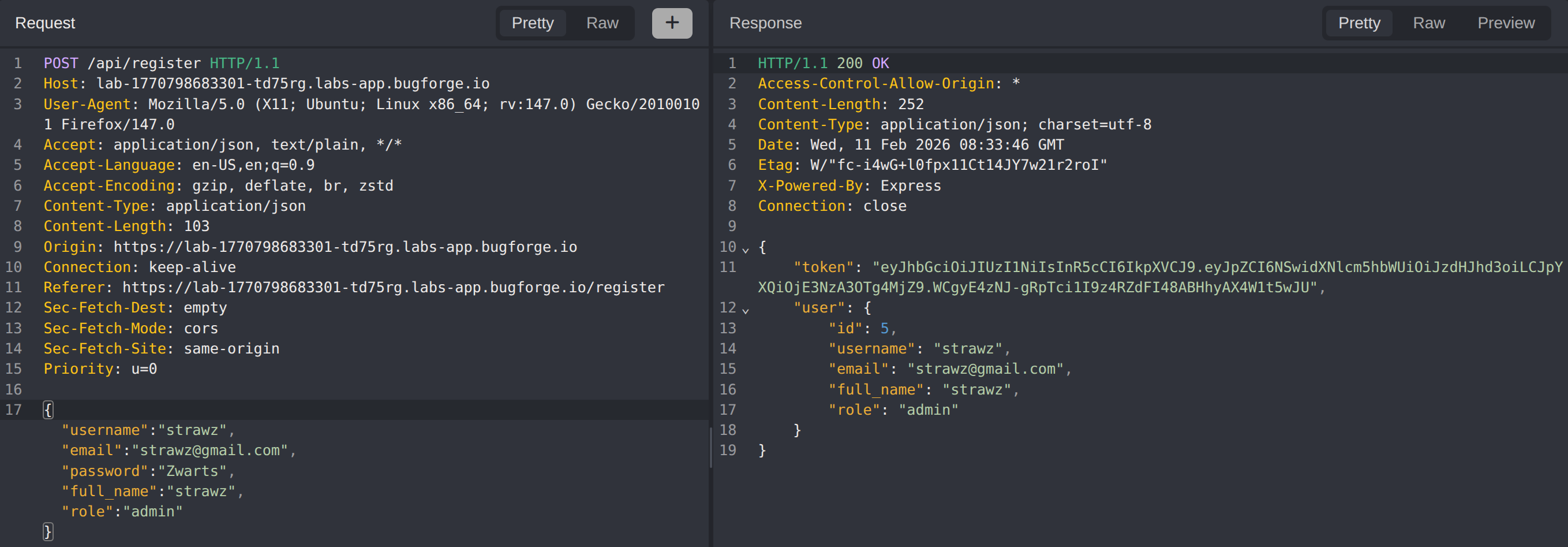
Task: Select the Pretty tab in Response panel
Action: click(1359, 23)
